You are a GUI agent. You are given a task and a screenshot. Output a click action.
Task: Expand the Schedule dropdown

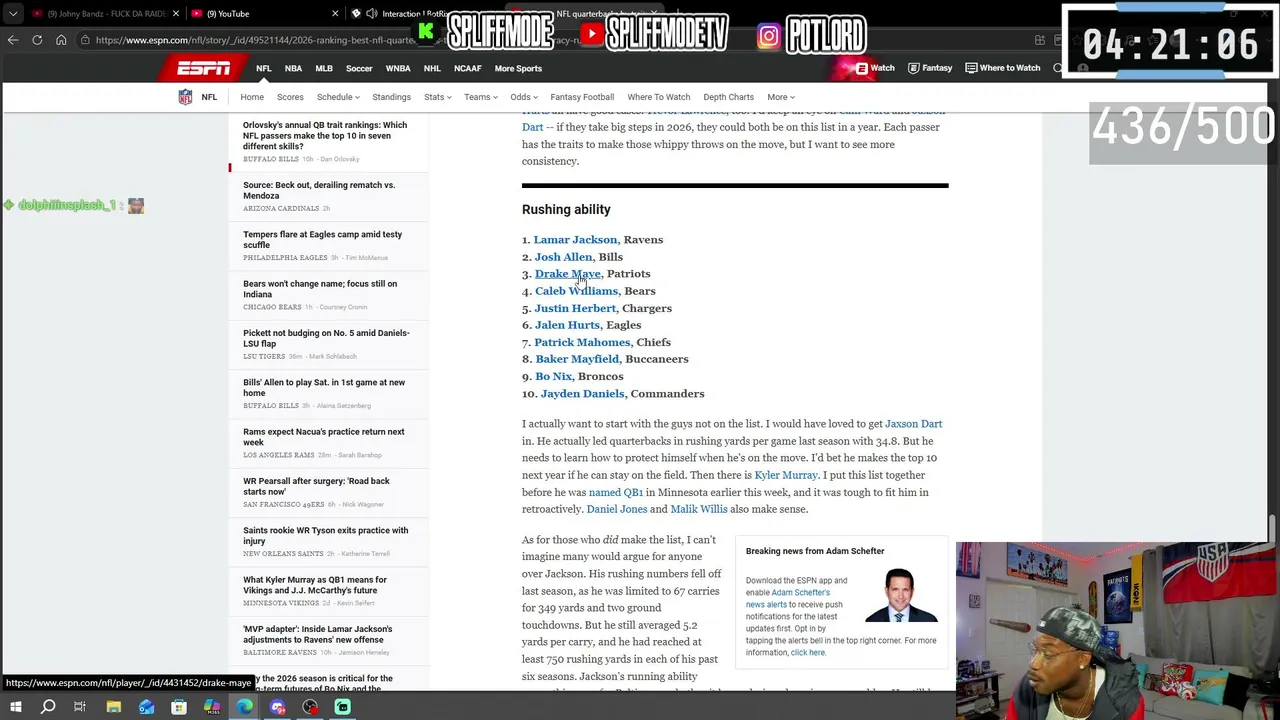pyautogui.click(x=338, y=97)
